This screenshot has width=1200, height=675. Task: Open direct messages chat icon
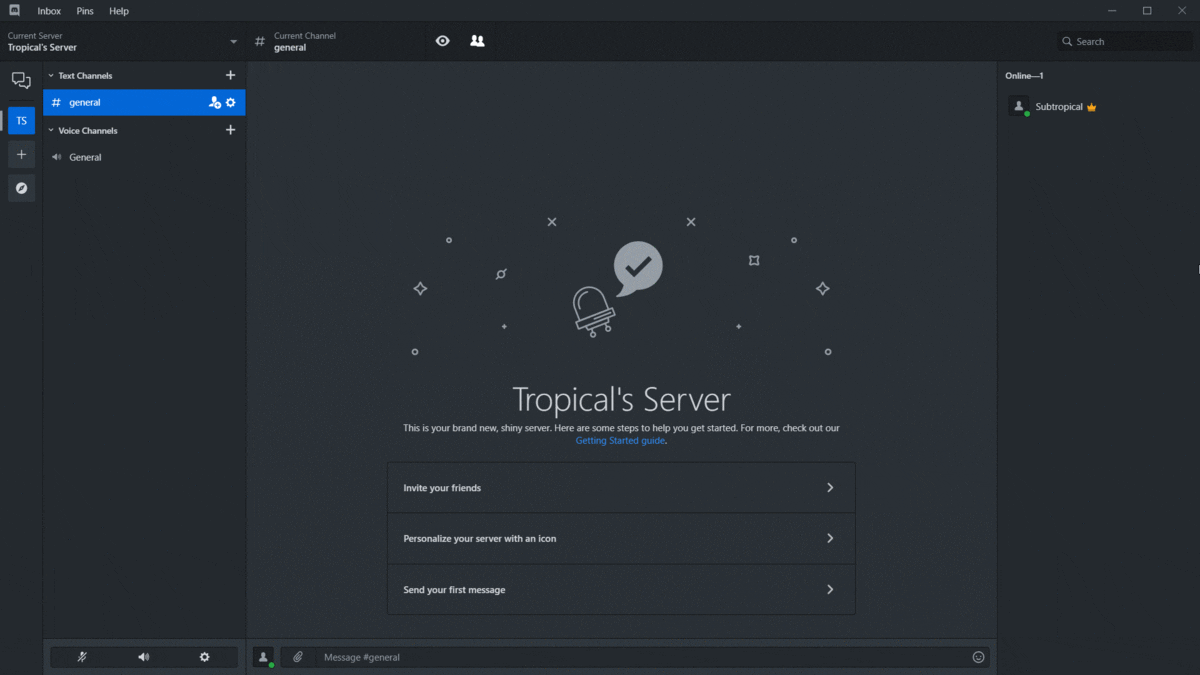[x=21, y=81]
